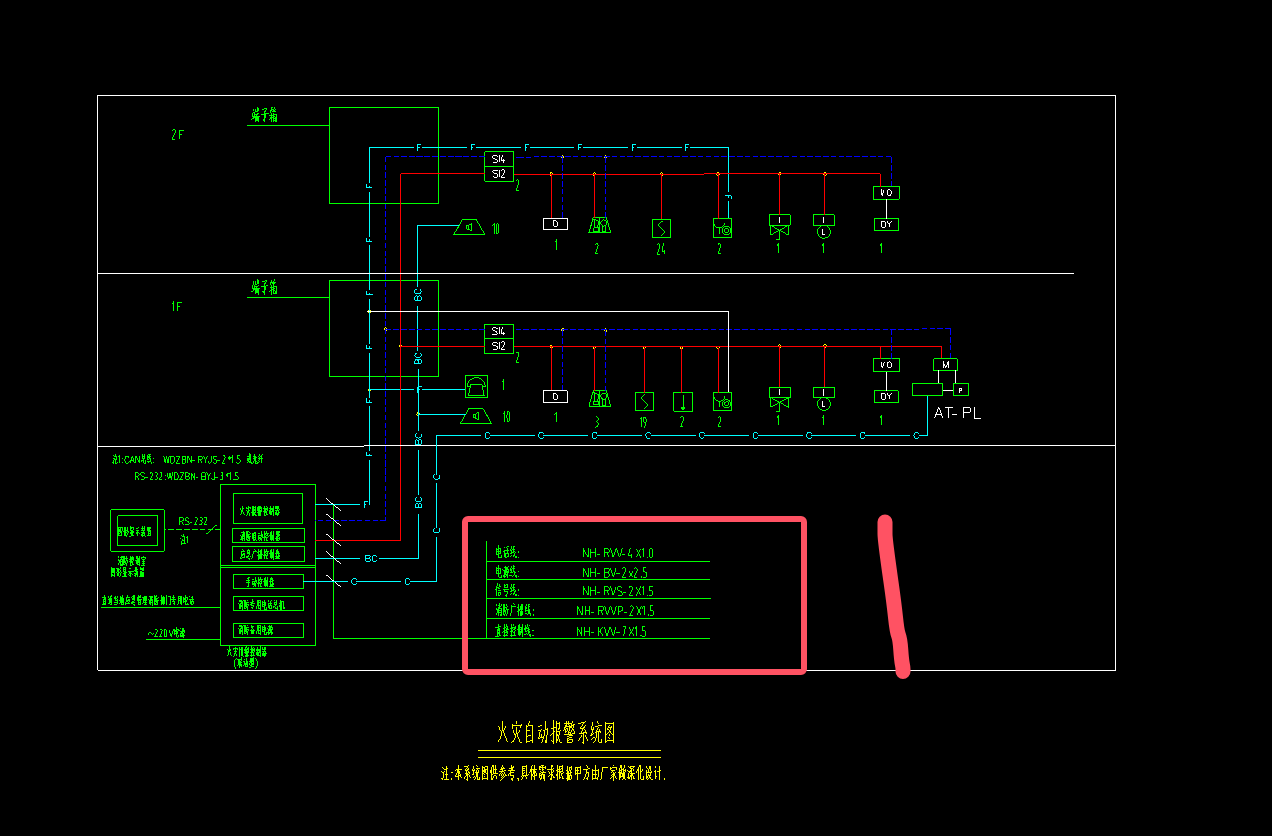Select the 1F SI4 isolator box
This screenshot has height=836, width=1272.
point(499,331)
